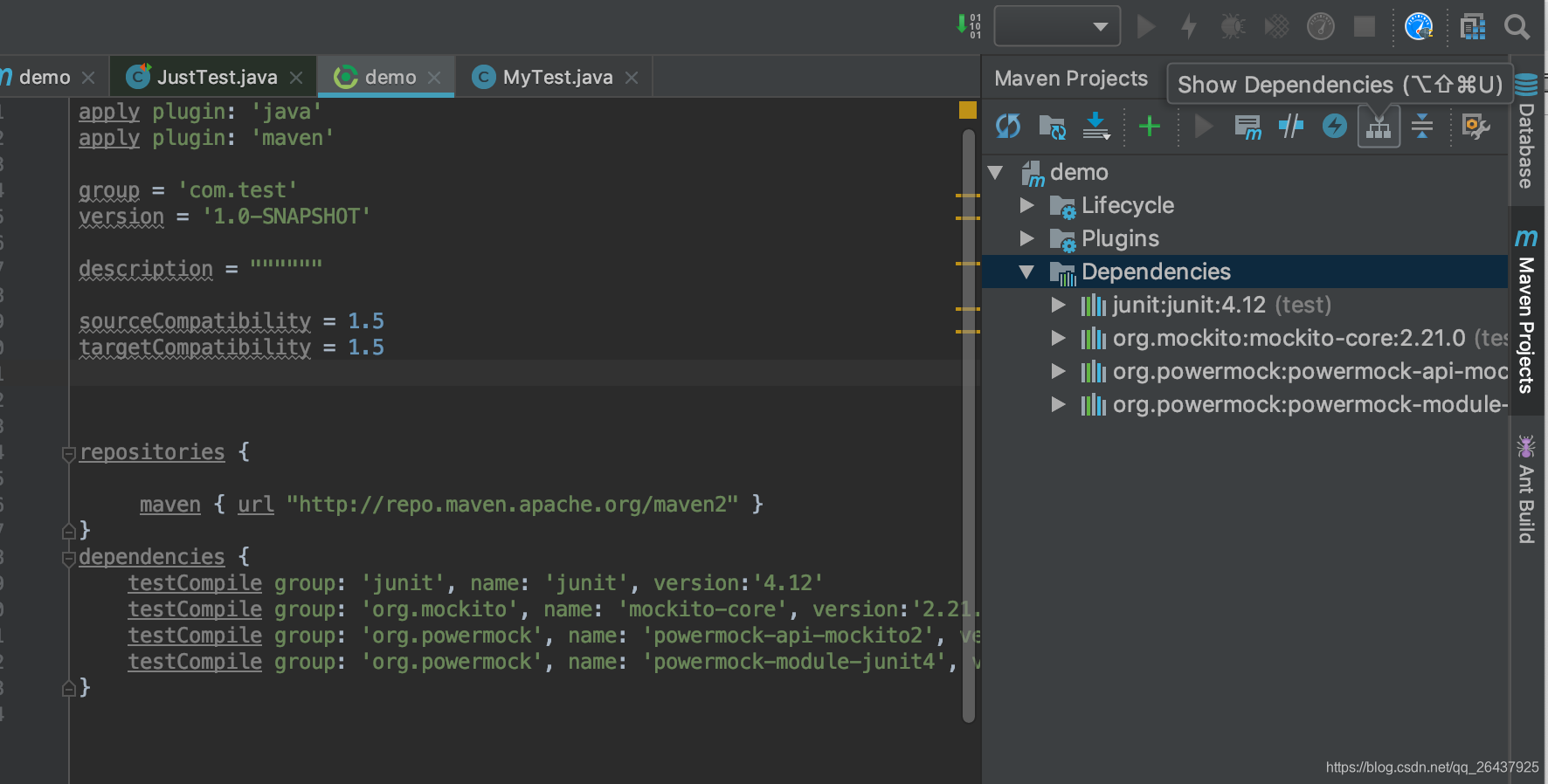This screenshot has width=1548, height=784.
Task: Add a Maven project with the plus icon
Action: (x=1150, y=127)
